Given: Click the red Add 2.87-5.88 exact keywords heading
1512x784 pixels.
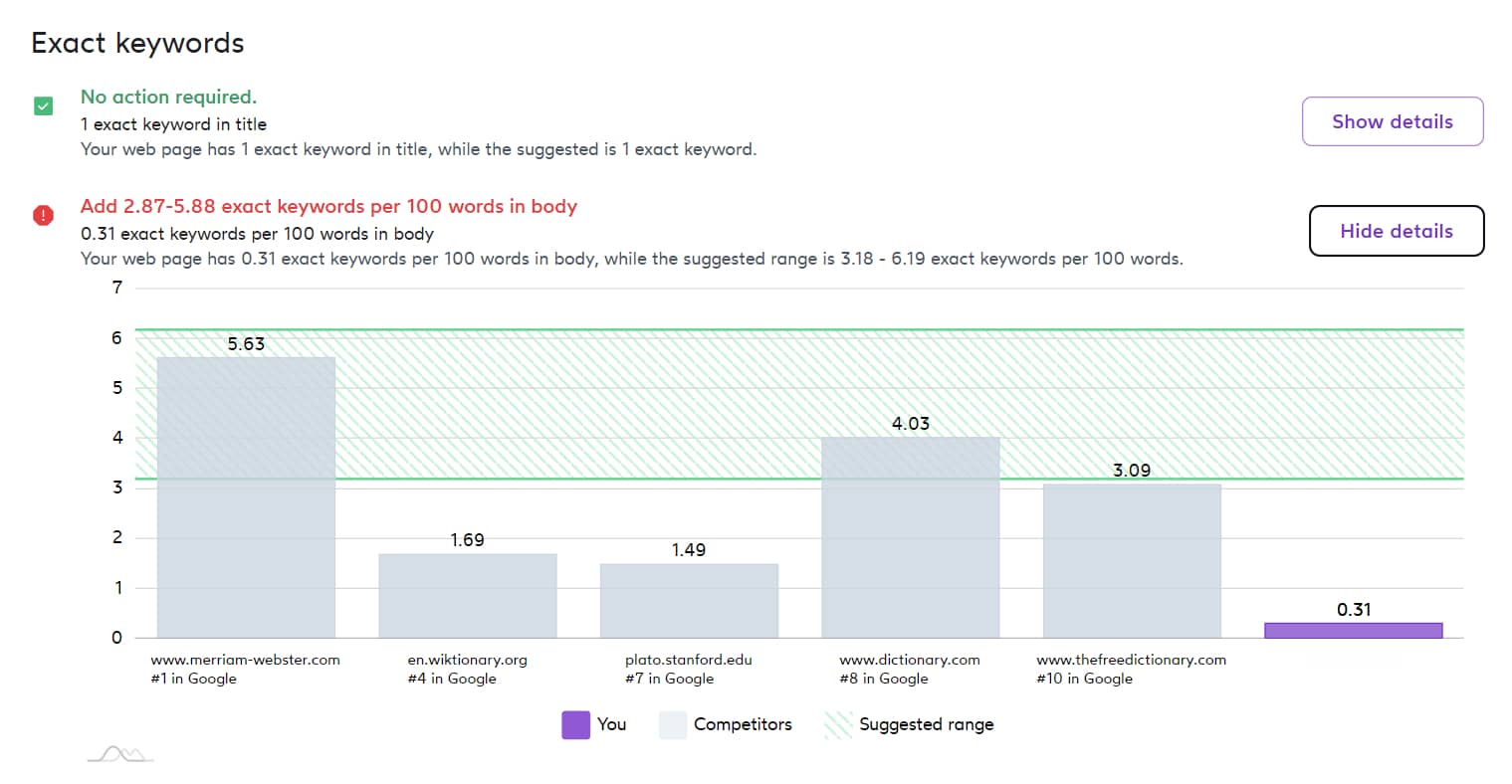Looking at the screenshot, I should click(x=328, y=206).
